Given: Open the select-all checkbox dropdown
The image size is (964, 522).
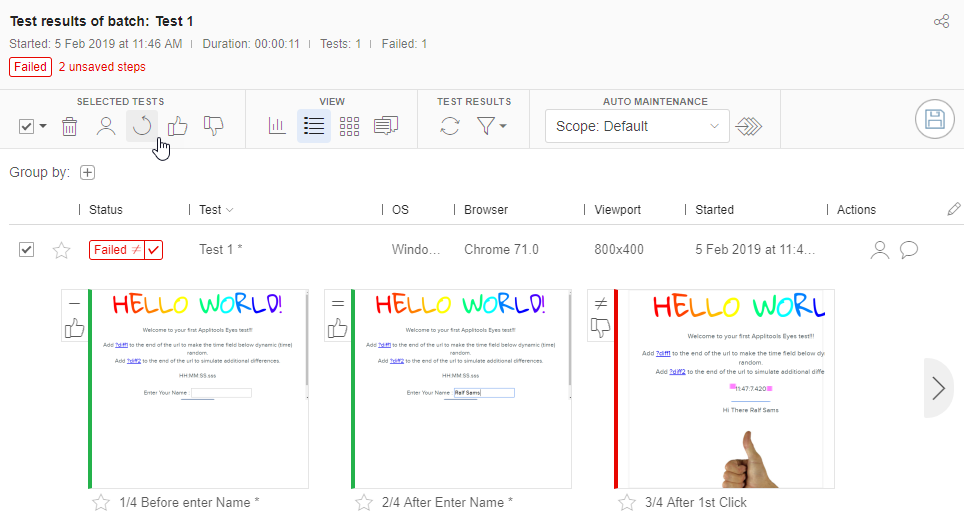Looking at the screenshot, I should click(43, 127).
